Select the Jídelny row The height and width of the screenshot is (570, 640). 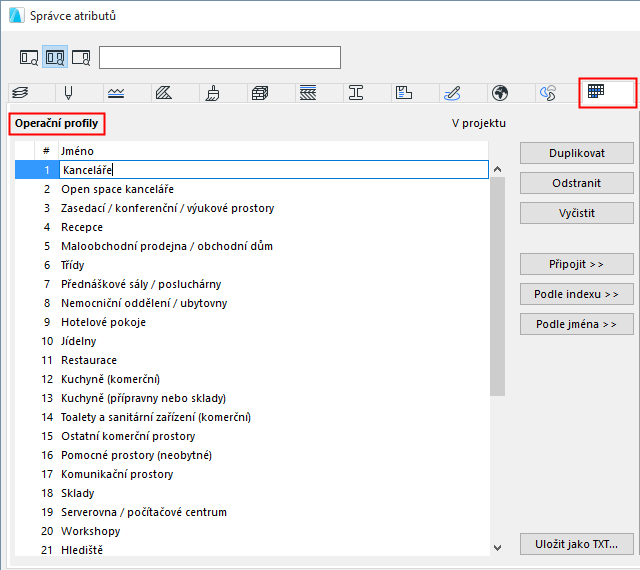click(251, 341)
